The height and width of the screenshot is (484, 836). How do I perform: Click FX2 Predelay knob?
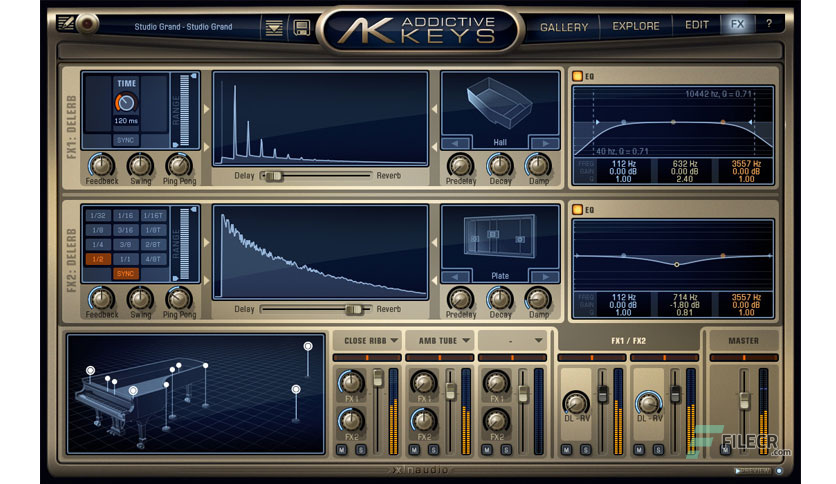click(461, 299)
